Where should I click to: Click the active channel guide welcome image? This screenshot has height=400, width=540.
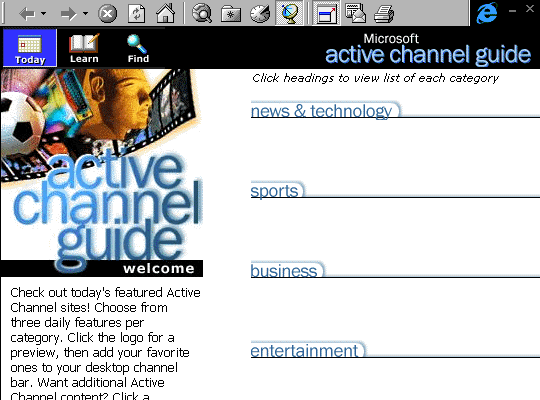pyautogui.click(x=102, y=172)
